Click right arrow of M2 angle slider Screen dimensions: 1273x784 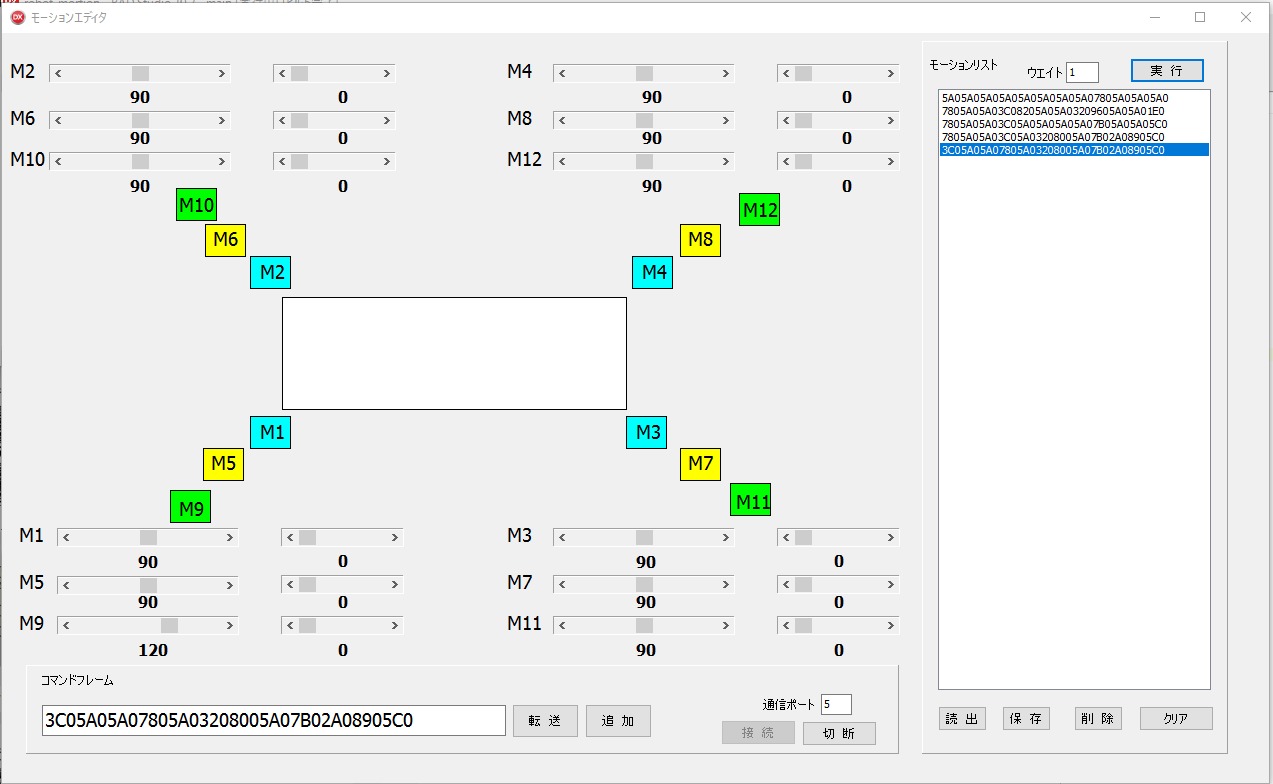[x=221, y=73]
